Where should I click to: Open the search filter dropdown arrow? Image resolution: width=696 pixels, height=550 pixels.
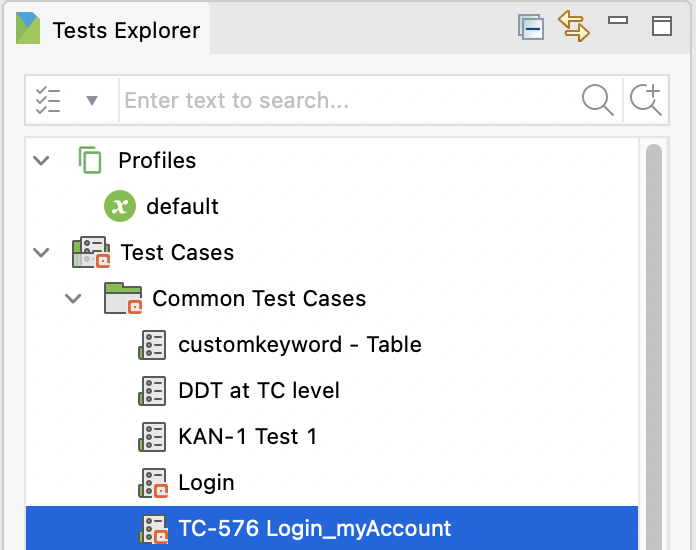(x=92, y=101)
